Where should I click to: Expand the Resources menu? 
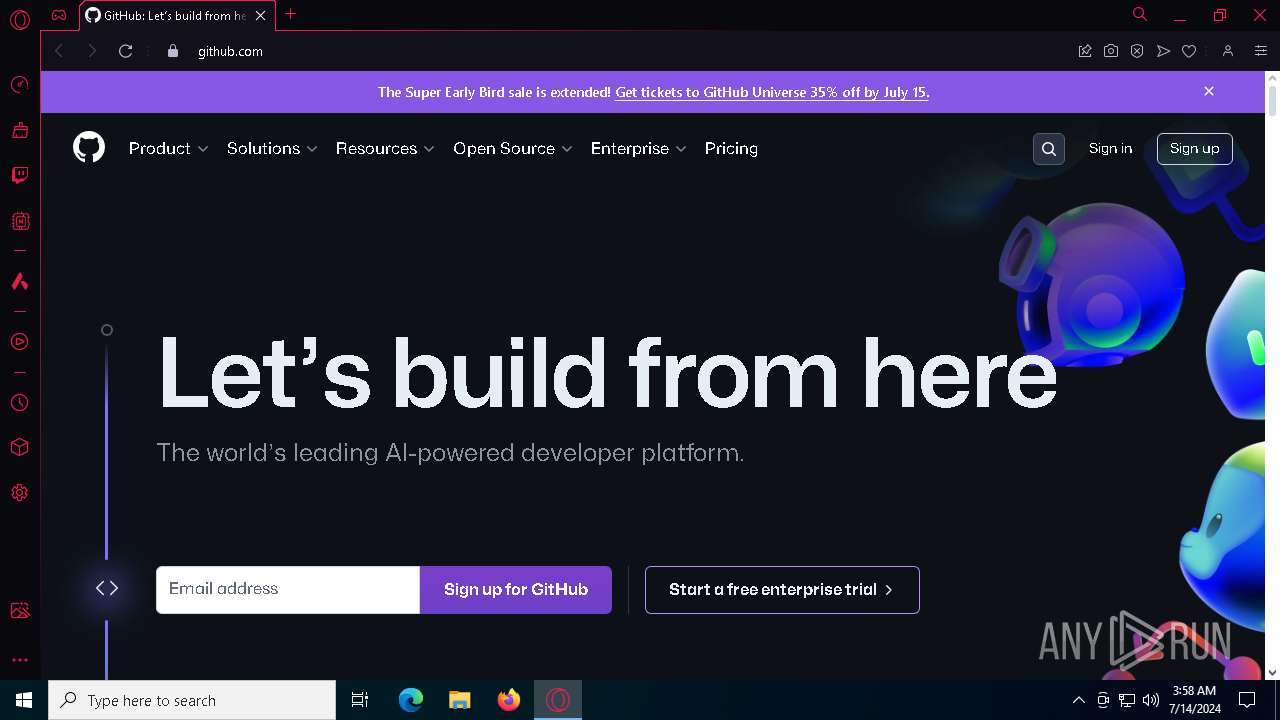(x=385, y=148)
